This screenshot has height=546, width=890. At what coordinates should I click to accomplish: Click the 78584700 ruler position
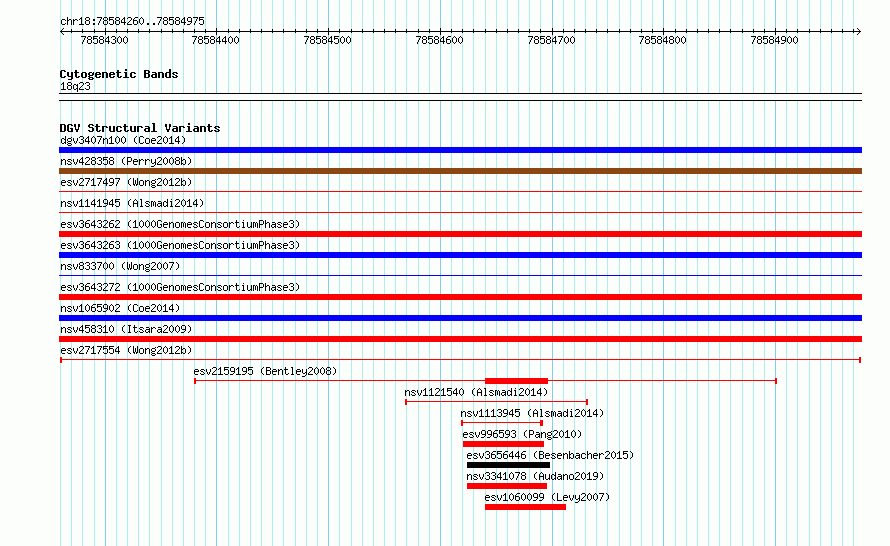(551, 40)
